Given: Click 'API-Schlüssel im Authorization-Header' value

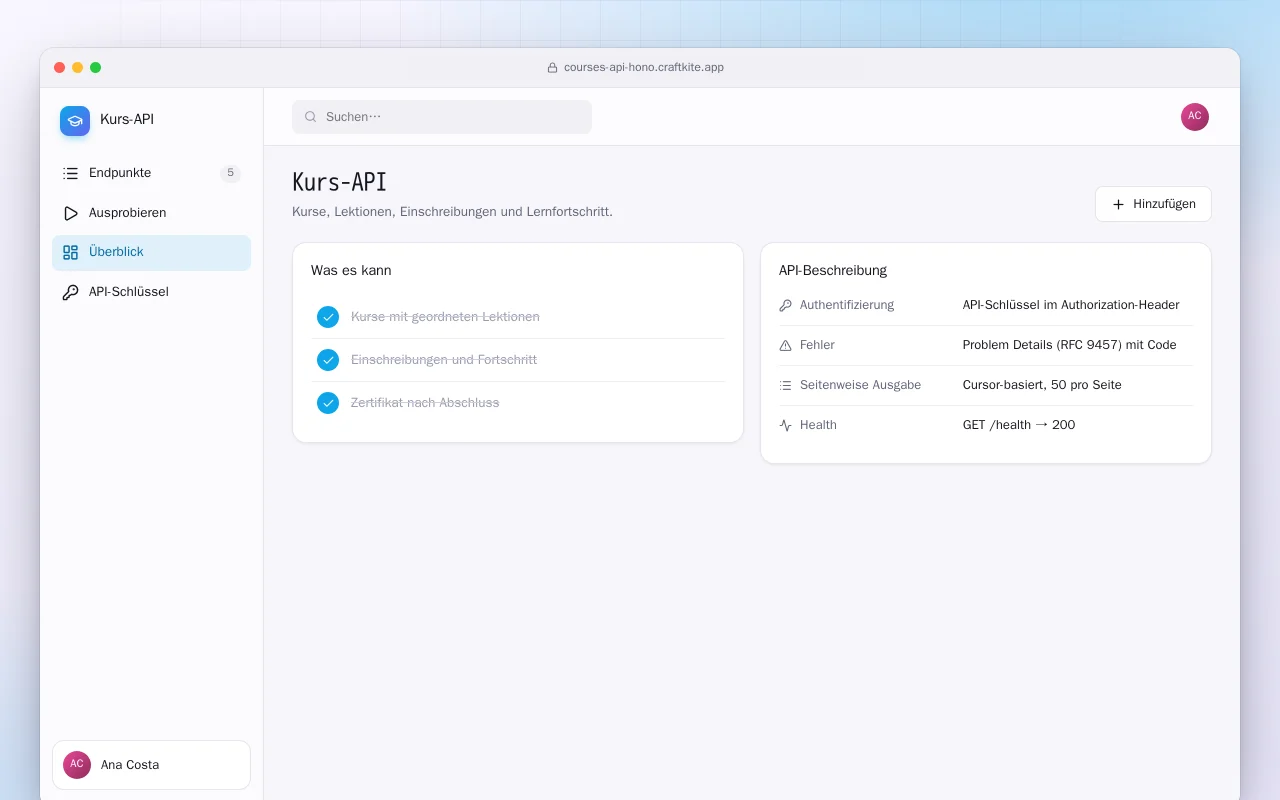Looking at the screenshot, I should (x=1071, y=305).
